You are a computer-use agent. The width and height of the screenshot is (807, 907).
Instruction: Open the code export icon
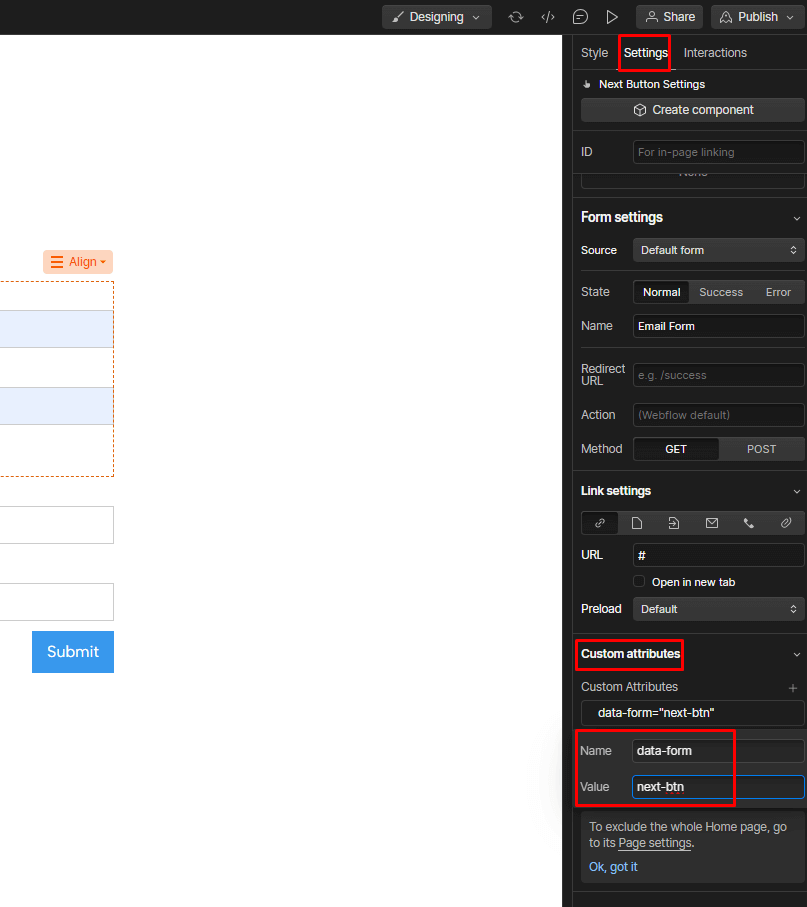click(548, 17)
